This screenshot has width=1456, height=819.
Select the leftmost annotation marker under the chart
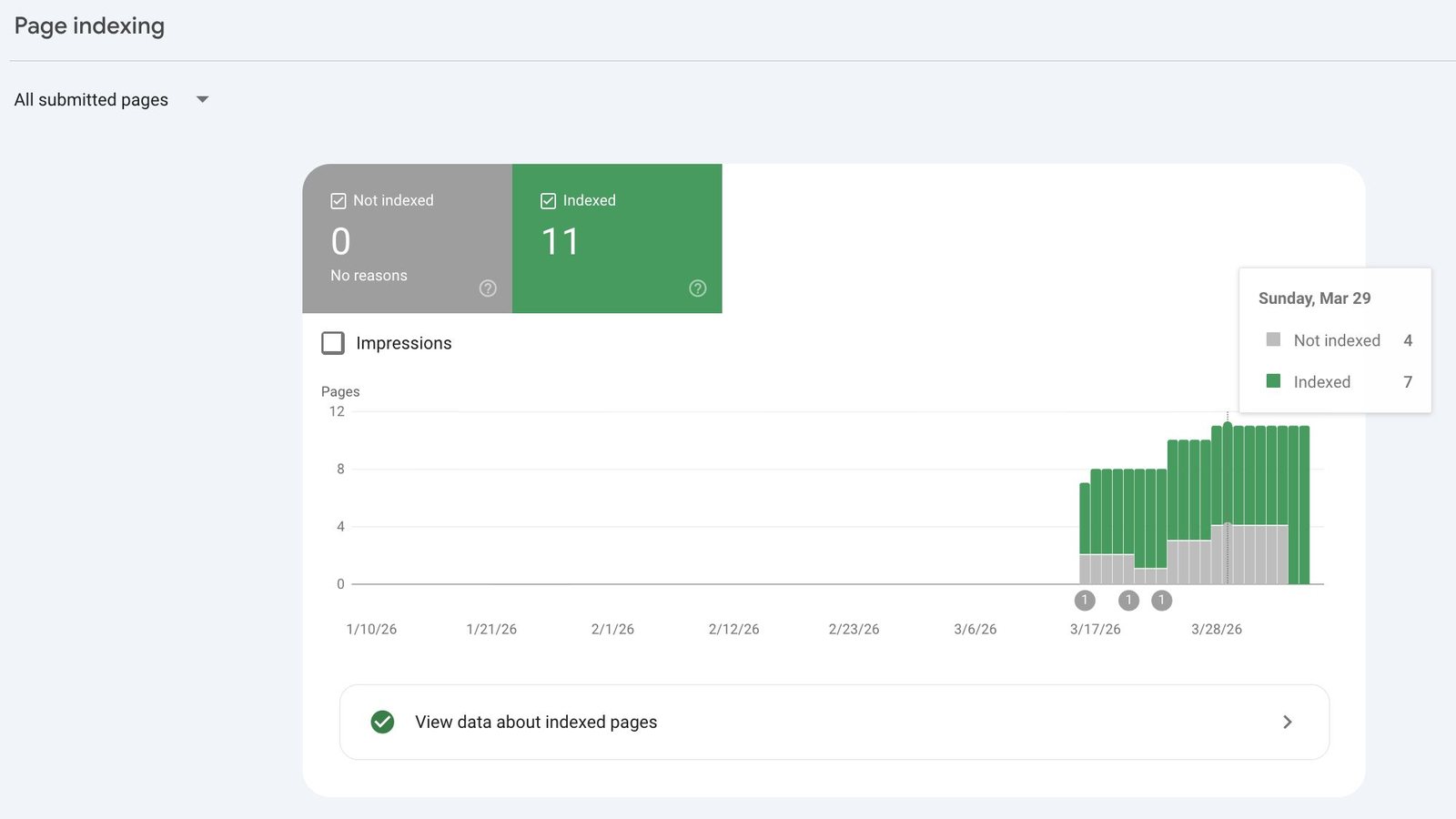(1085, 601)
